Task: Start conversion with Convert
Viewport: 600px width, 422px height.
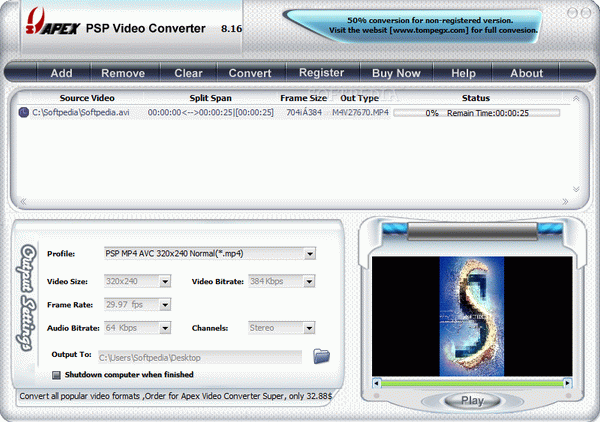Action: [250, 73]
